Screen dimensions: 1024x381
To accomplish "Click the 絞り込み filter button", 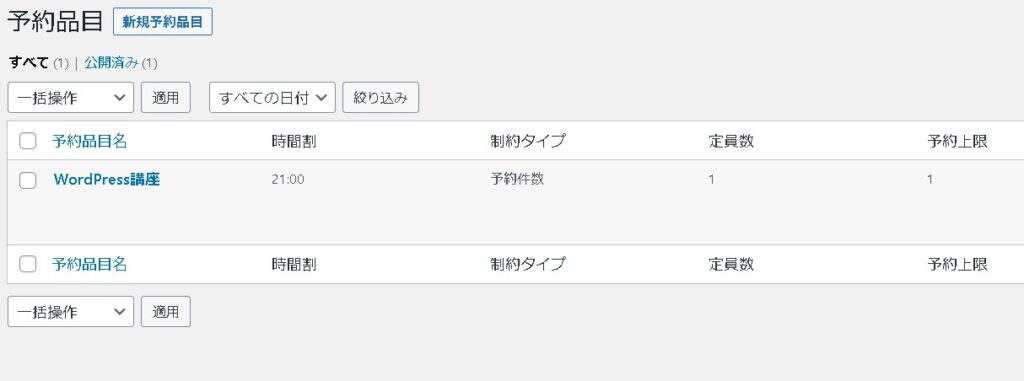I will click(x=381, y=97).
